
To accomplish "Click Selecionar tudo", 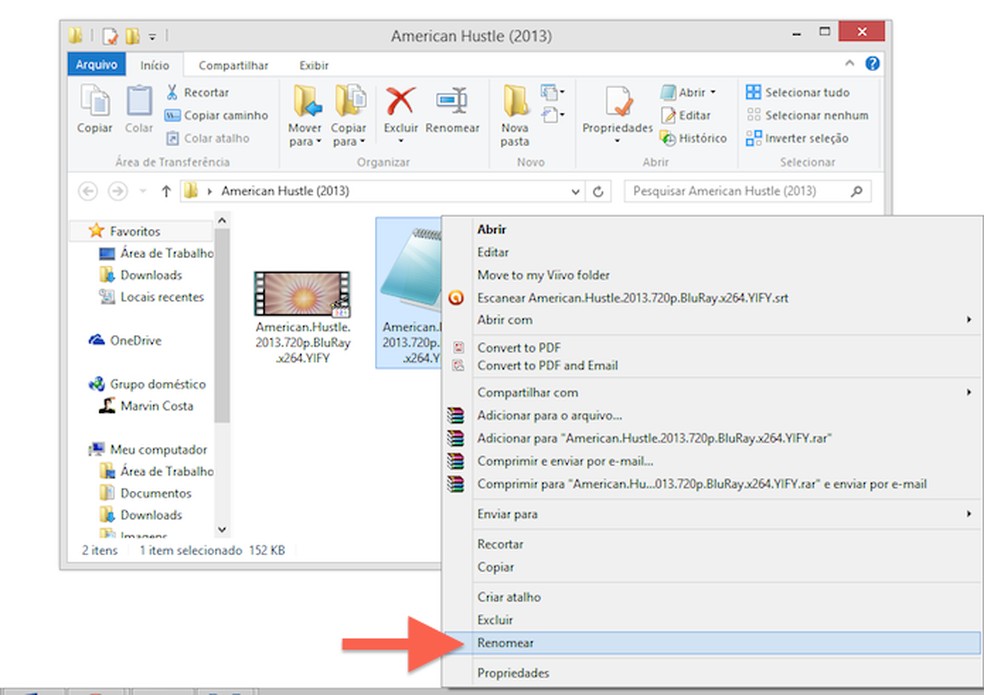I will (798, 92).
